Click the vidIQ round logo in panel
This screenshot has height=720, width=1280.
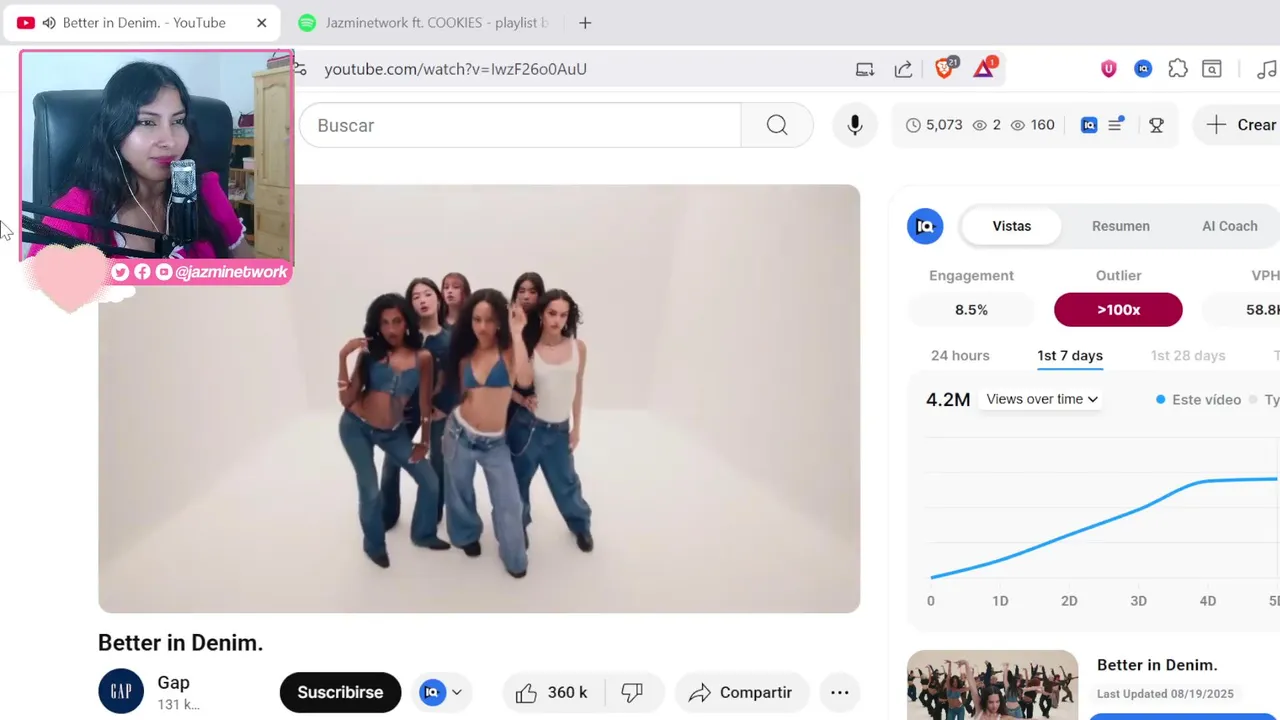(925, 226)
